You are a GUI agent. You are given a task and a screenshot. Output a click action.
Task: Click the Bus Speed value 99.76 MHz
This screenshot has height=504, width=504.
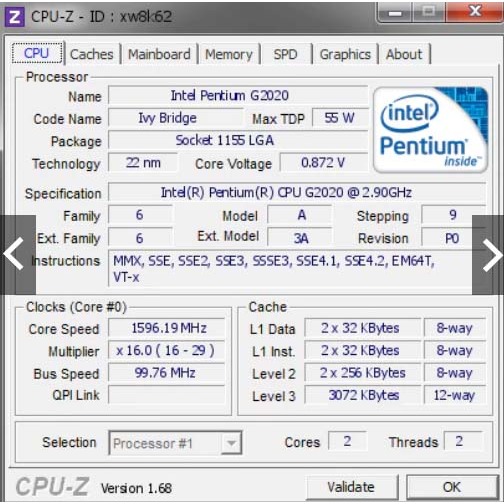point(167,373)
